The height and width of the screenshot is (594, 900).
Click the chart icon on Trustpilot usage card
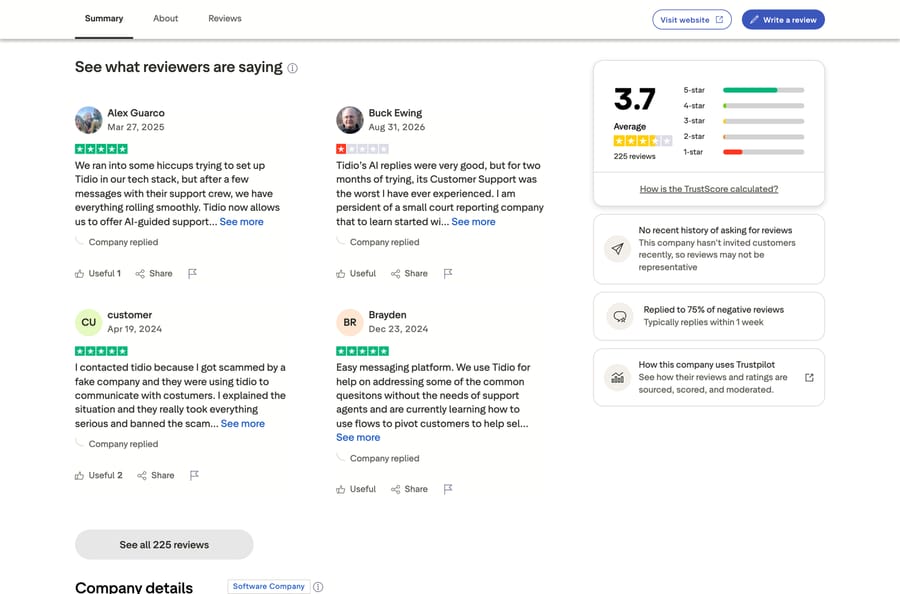pyautogui.click(x=618, y=377)
